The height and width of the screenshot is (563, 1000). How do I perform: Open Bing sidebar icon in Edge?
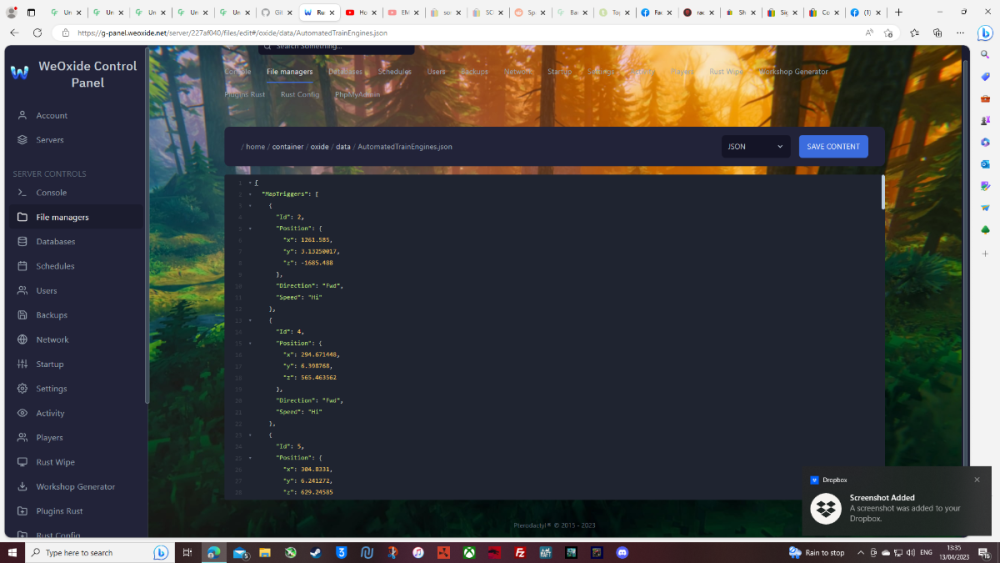[x=985, y=33]
